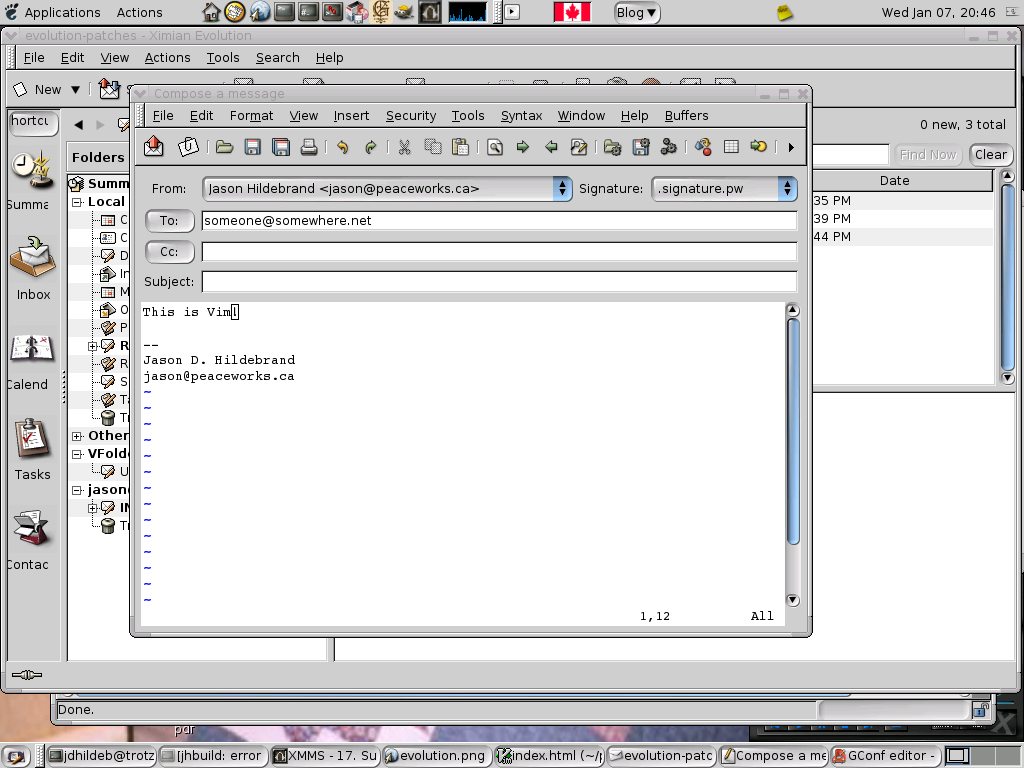Image resolution: width=1024 pixels, height=768 pixels.
Task: Open the Blog dropdown in the top panel
Action: [637, 12]
